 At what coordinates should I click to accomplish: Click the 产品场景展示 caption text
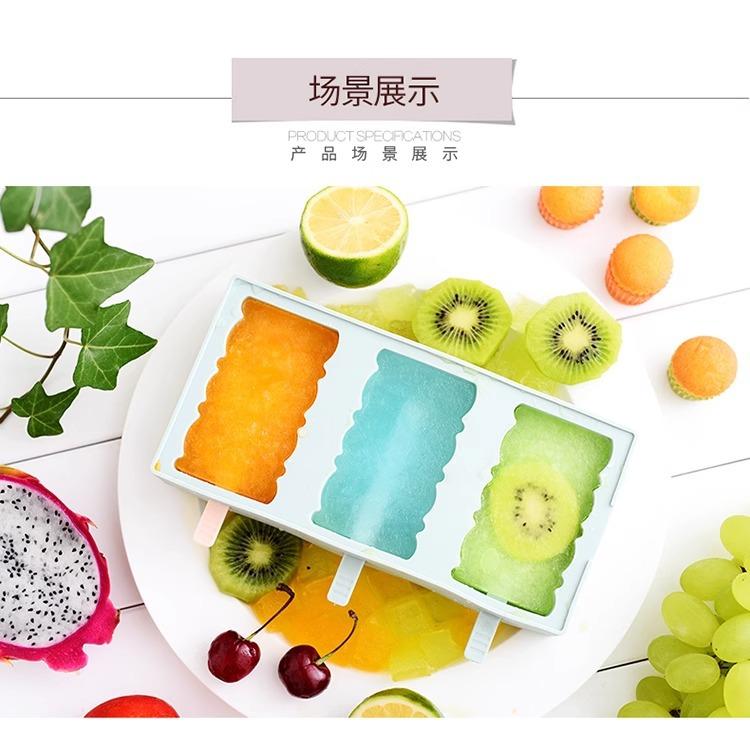(x=374, y=154)
